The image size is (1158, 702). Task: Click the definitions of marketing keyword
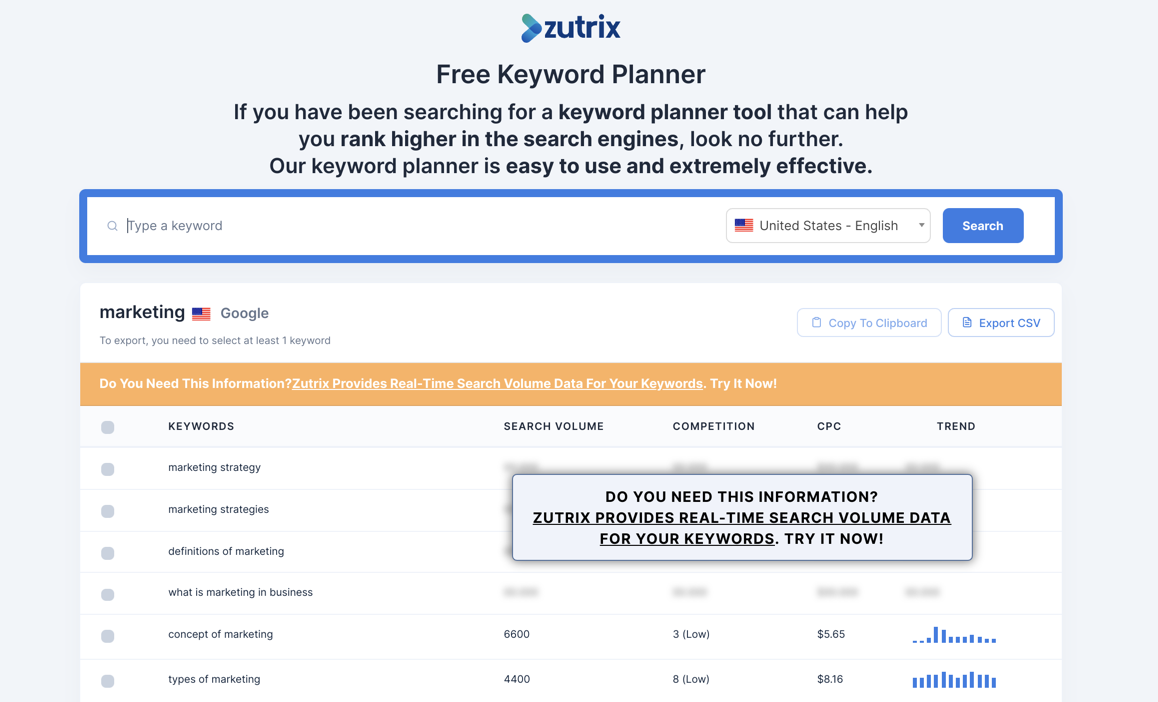click(226, 551)
